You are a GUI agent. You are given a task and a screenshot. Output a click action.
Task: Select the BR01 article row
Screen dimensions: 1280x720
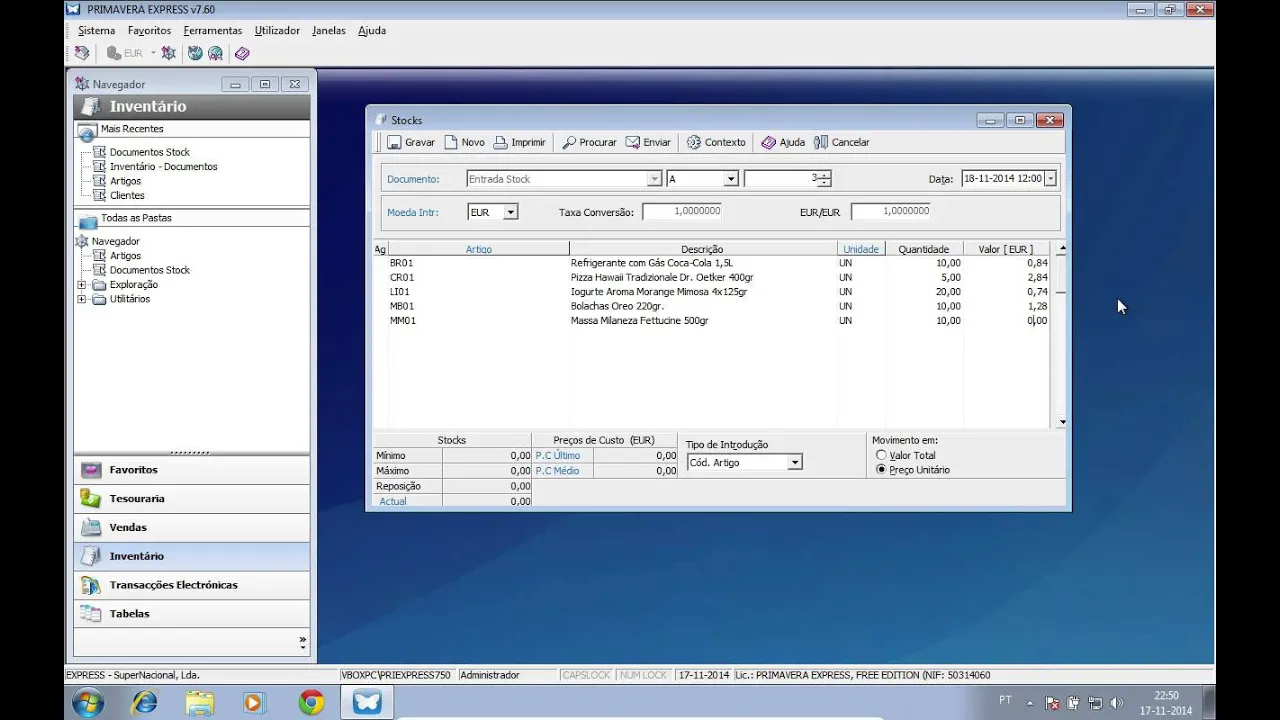pos(712,263)
